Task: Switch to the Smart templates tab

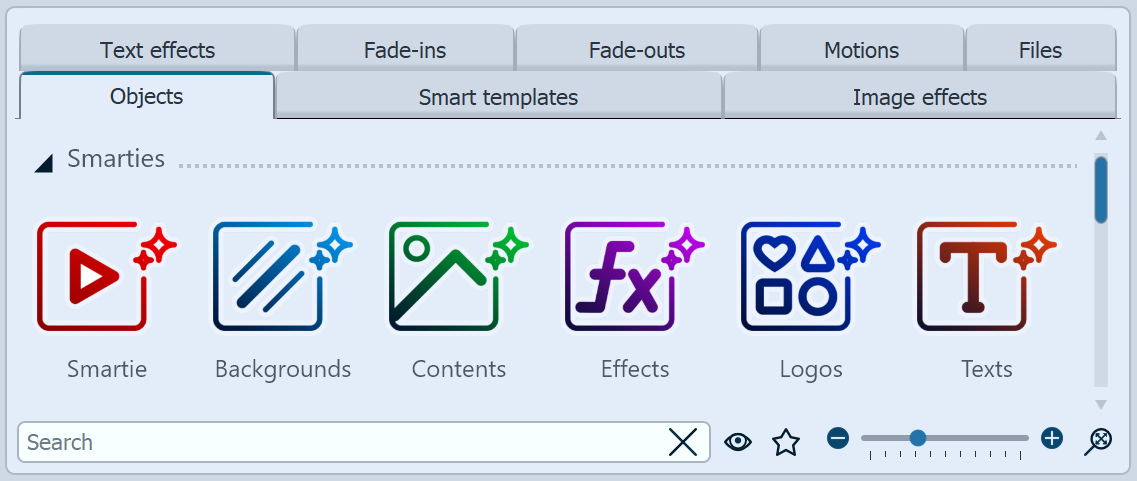Action: (498, 97)
